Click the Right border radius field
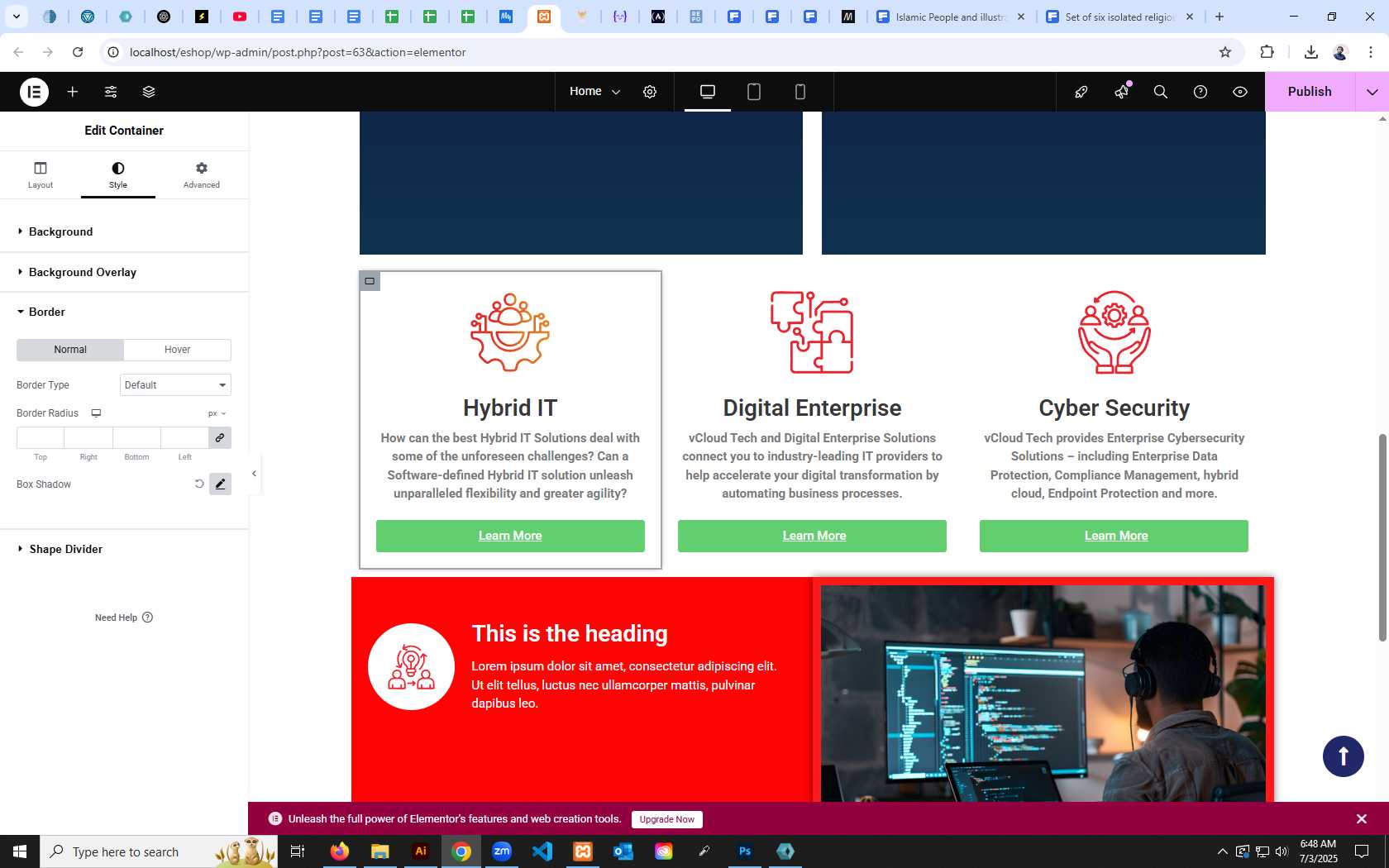Viewport: 1389px width, 868px height. tap(88, 437)
